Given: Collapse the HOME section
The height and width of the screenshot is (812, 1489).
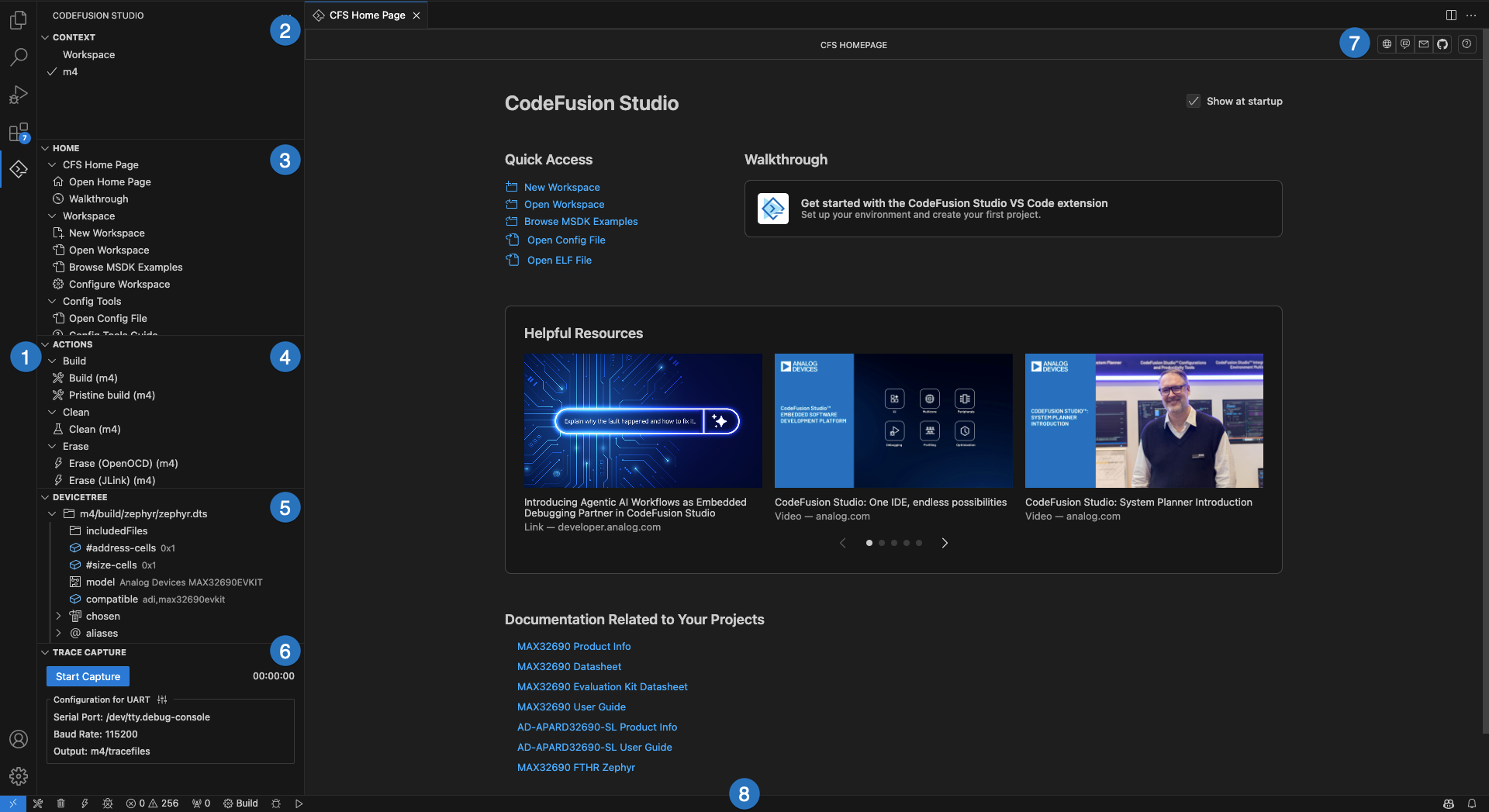Looking at the screenshot, I should (45, 148).
